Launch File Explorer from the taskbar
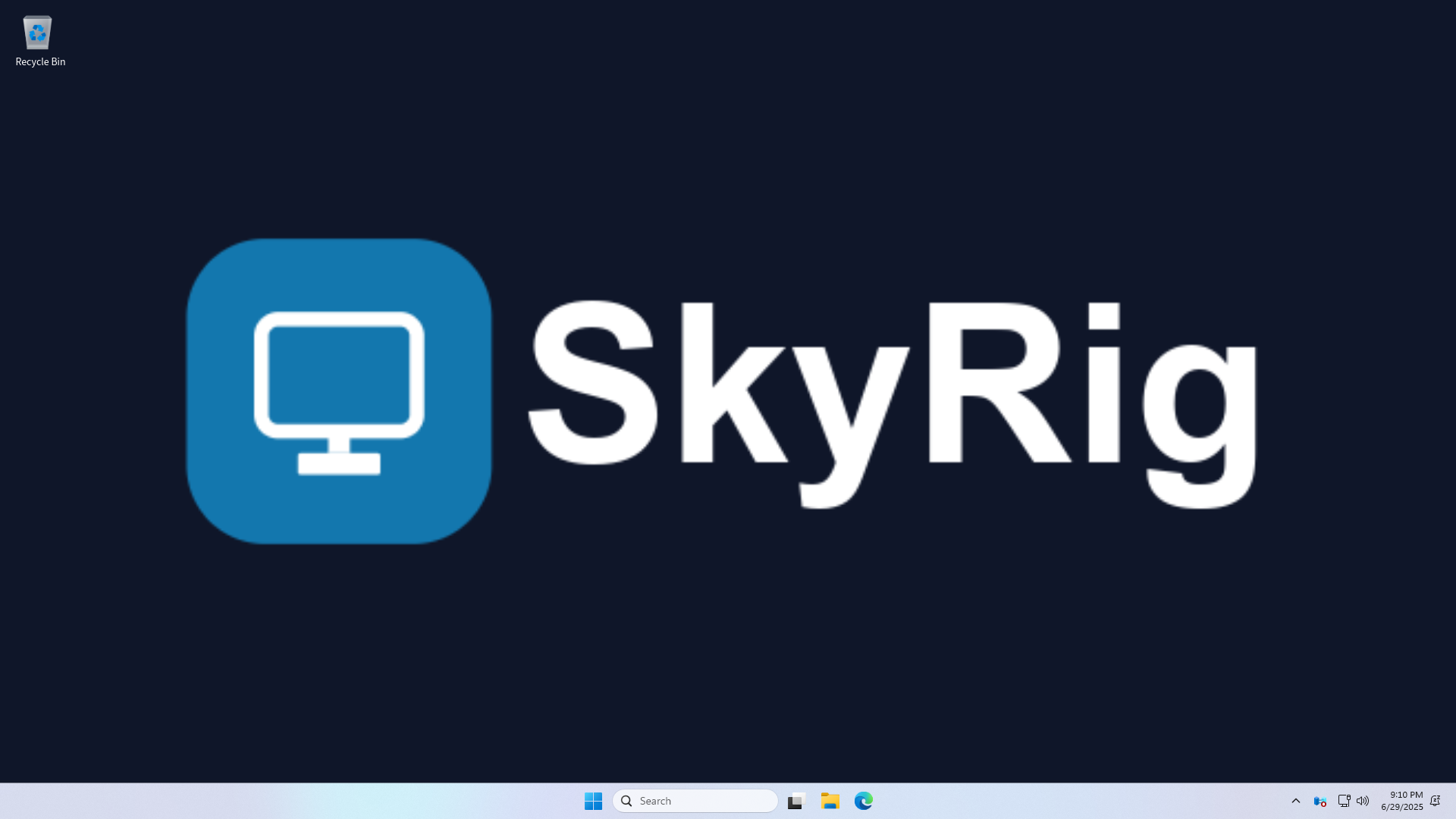1456x819 pixels. [830, 801]
